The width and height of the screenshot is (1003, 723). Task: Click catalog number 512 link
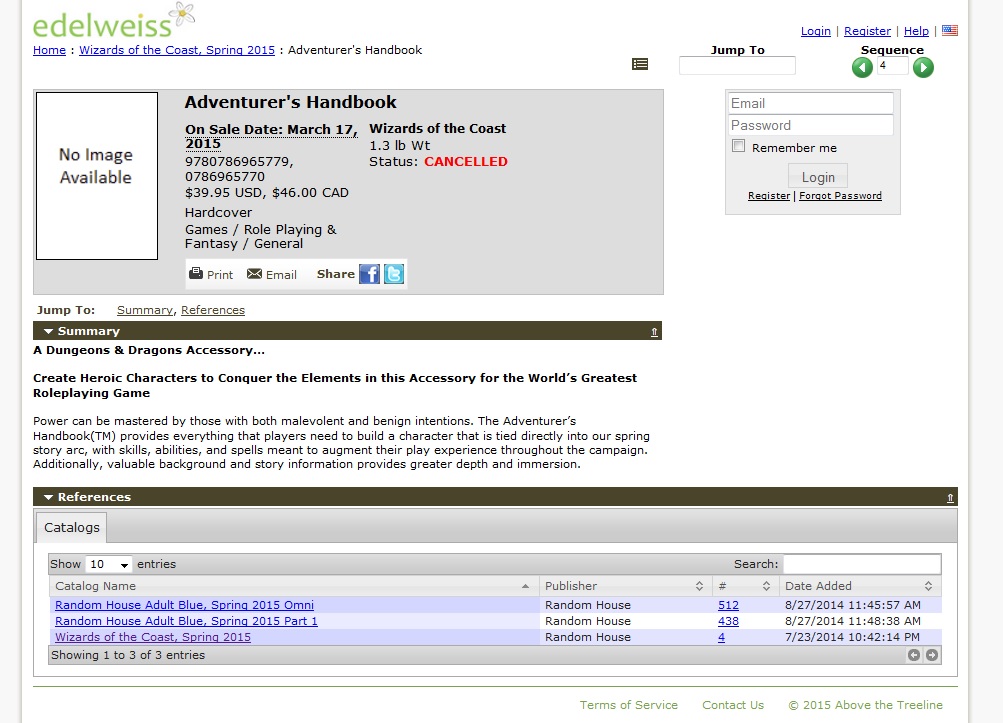(728, 605)
